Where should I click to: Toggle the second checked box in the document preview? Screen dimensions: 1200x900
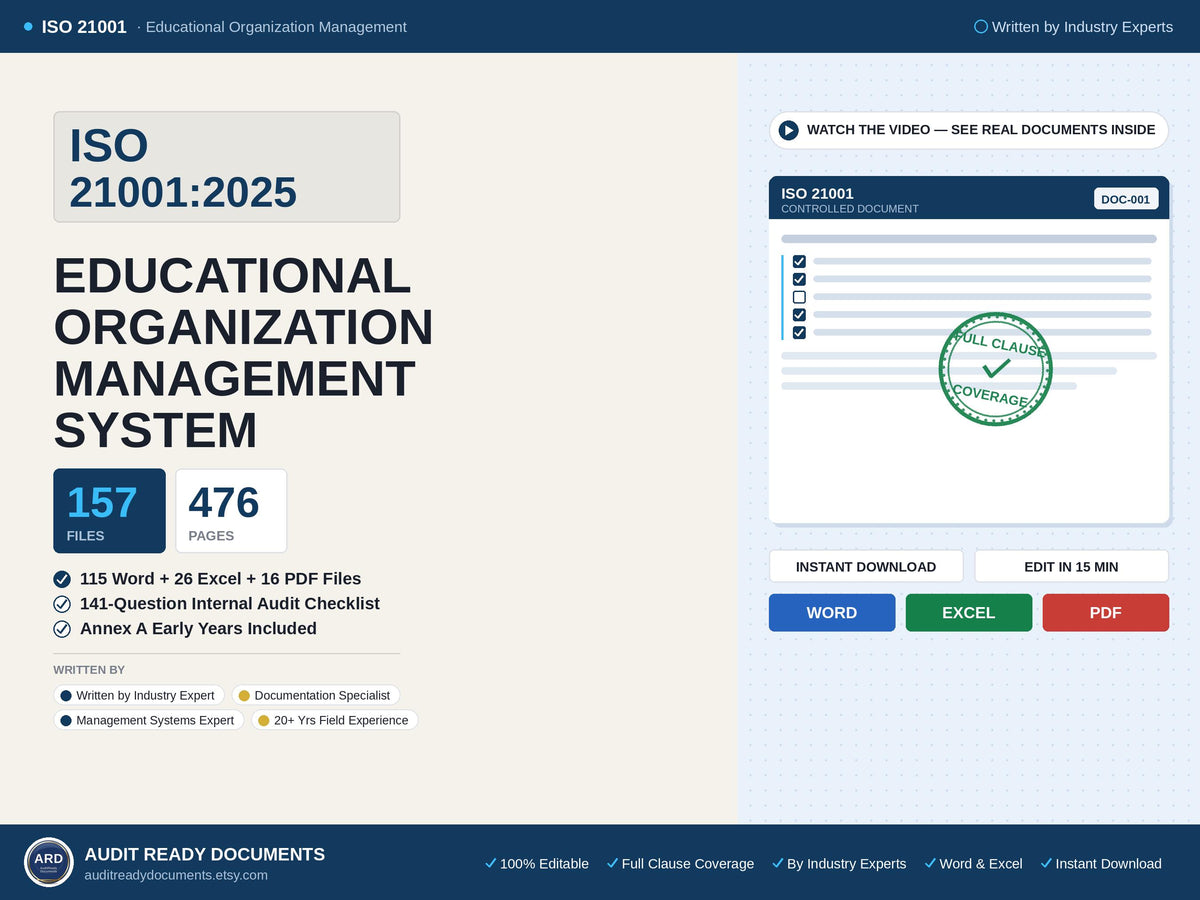[x=799, y=279]
